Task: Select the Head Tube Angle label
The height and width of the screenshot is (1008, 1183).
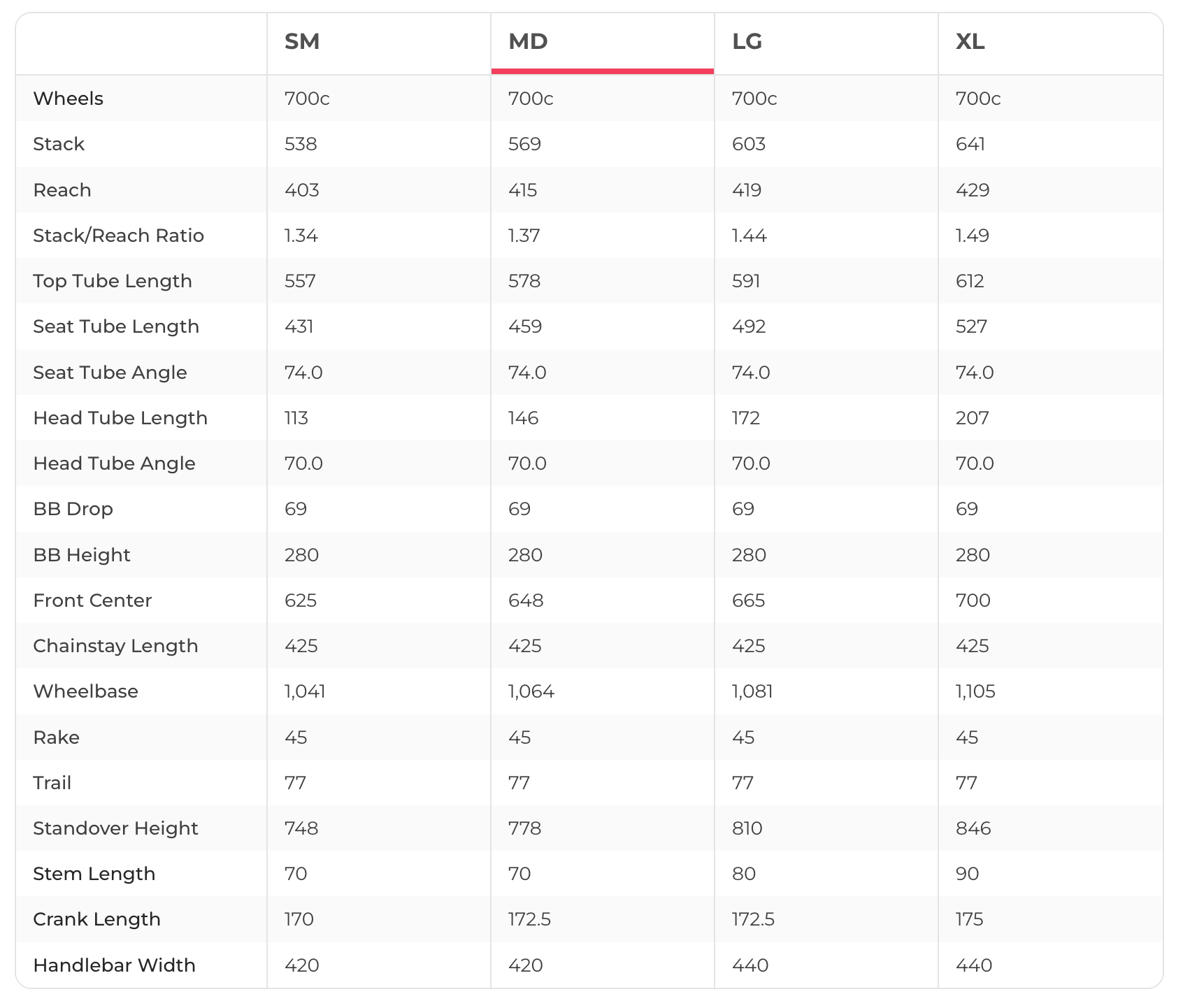Action: [x=114, y=463]
